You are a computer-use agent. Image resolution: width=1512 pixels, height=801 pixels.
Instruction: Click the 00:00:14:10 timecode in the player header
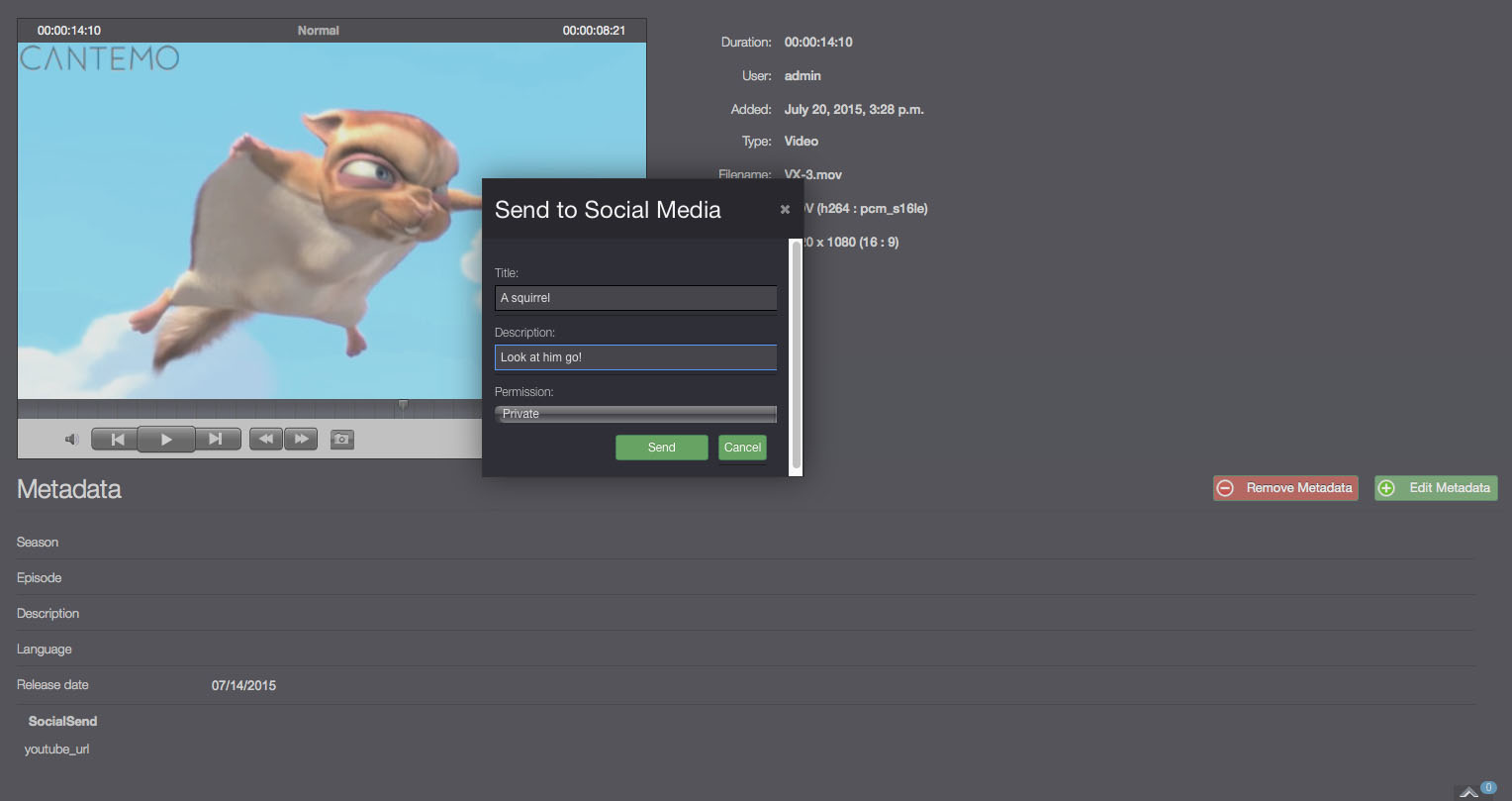(69, 31)
